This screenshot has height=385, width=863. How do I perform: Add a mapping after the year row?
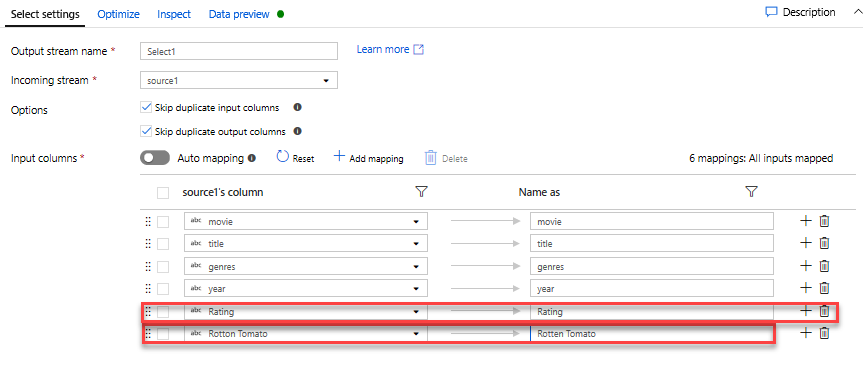pos(805,288)
